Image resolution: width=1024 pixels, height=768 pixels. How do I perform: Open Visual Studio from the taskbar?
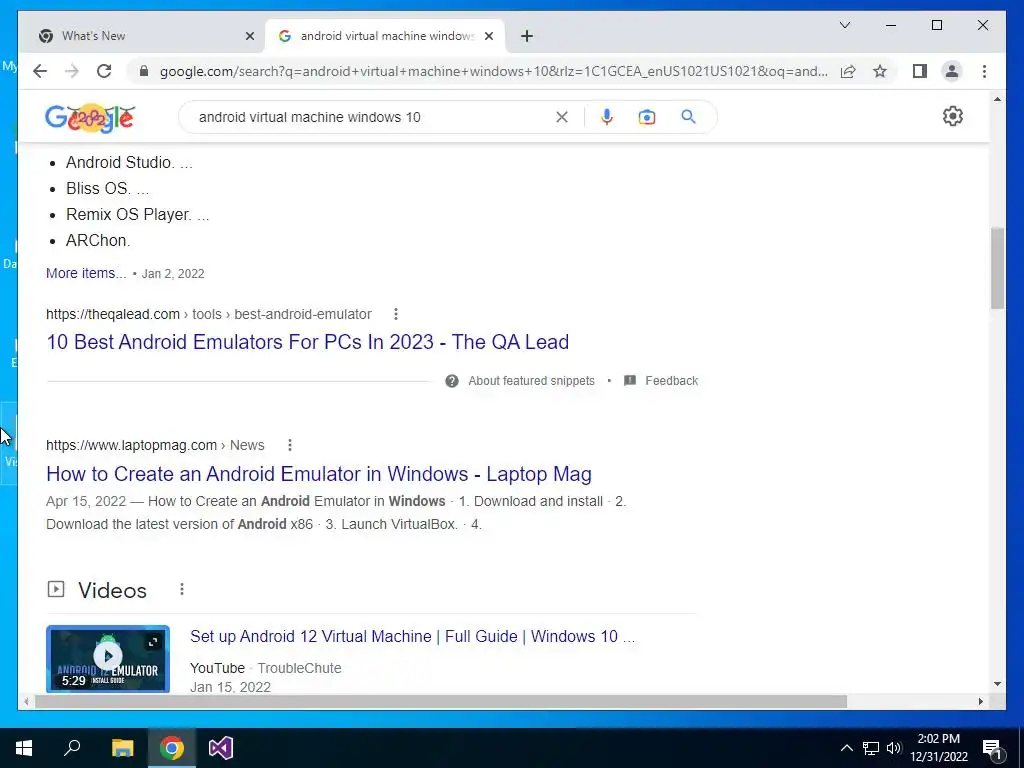pyautogui.click(x=221, y=748)
